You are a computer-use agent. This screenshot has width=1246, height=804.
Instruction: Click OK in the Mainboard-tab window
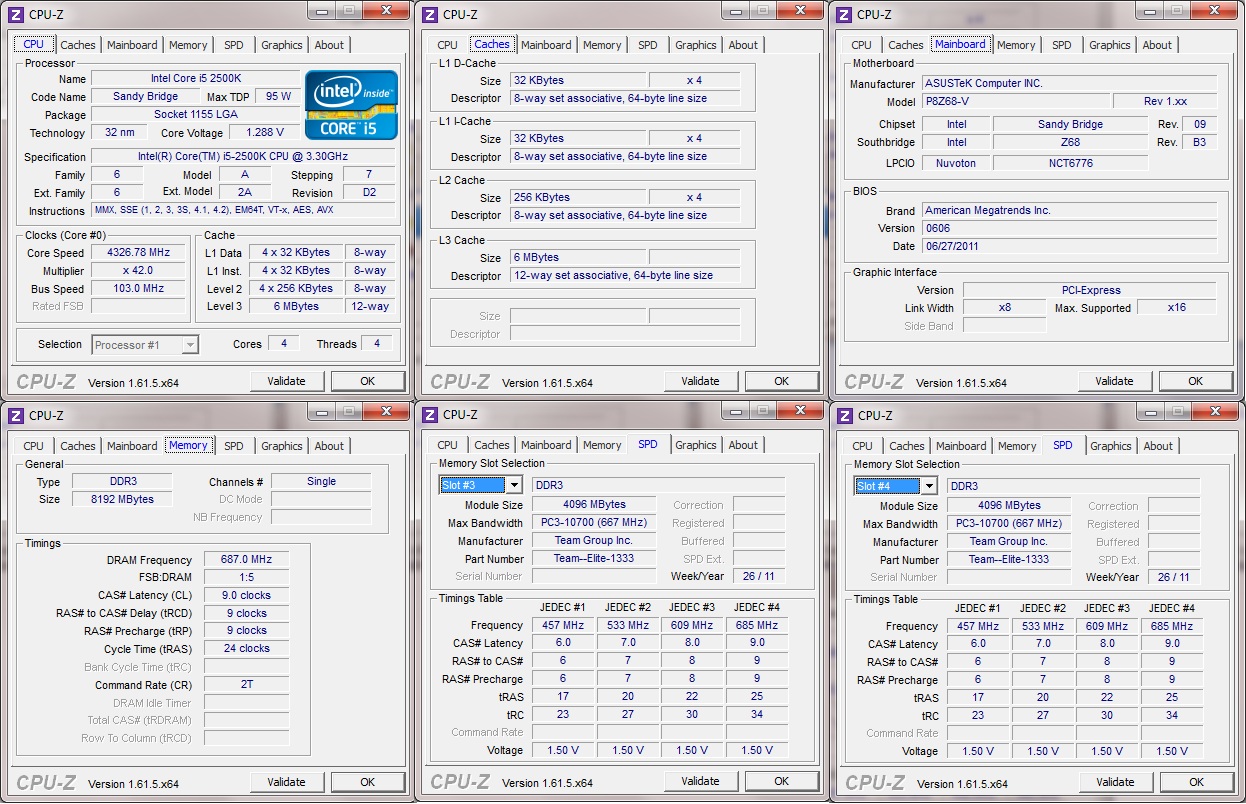[x=1195, y=381]
